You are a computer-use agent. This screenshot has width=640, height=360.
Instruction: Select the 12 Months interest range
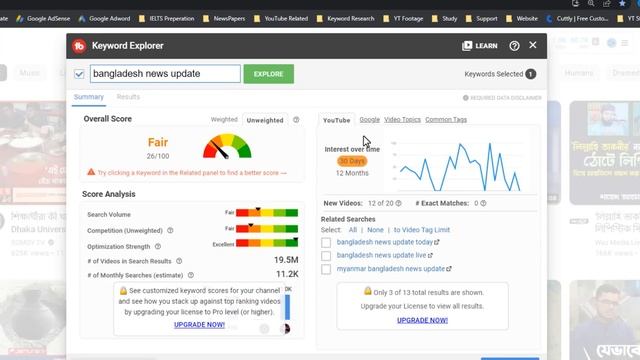(x=352, y=173)
